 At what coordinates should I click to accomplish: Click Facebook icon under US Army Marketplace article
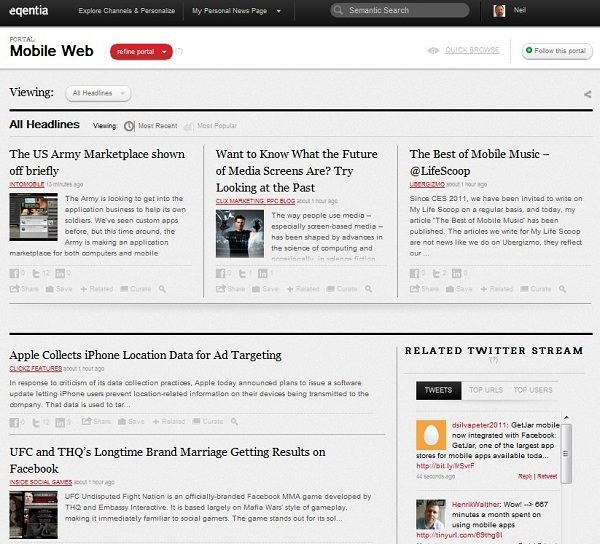point(14,273)
